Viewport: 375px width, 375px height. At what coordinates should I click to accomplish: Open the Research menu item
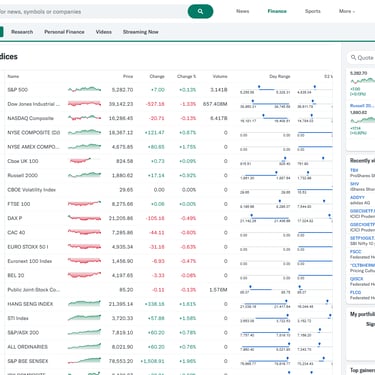click(22, 32)
